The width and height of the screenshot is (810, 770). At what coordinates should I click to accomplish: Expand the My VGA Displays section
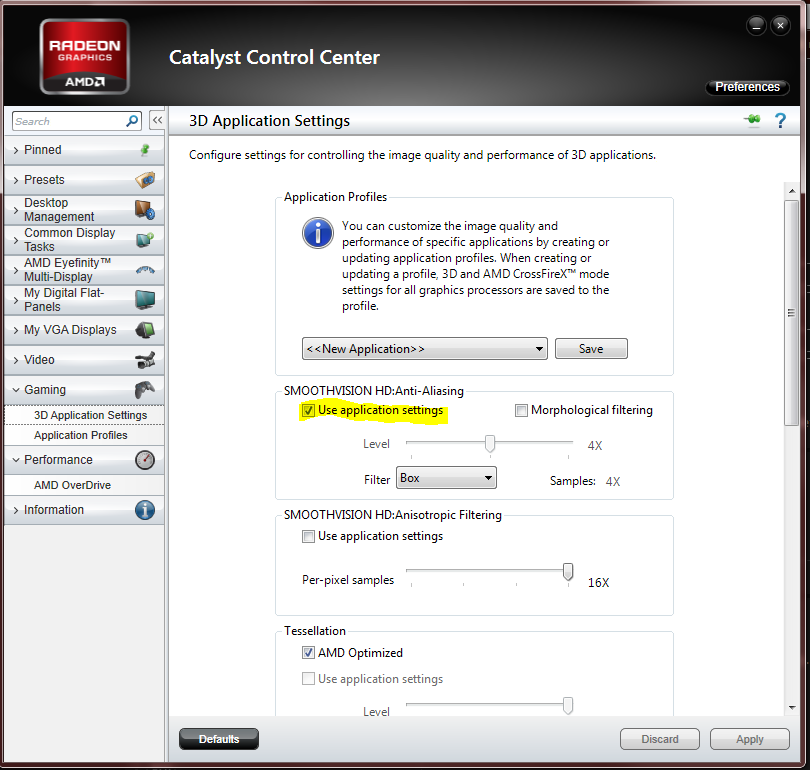tap(84, 329)
